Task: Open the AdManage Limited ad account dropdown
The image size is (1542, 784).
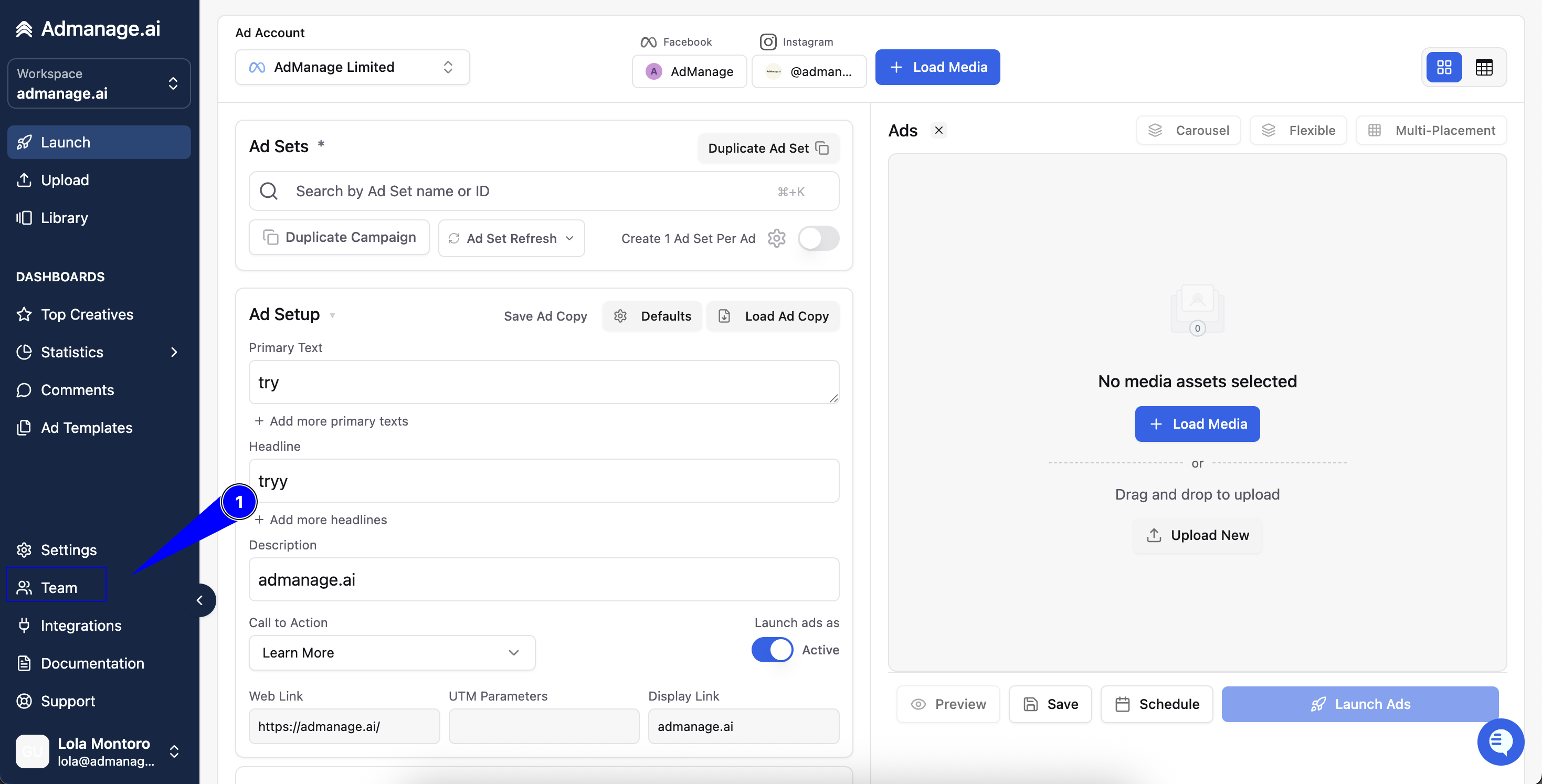Action: coord(352,67)
